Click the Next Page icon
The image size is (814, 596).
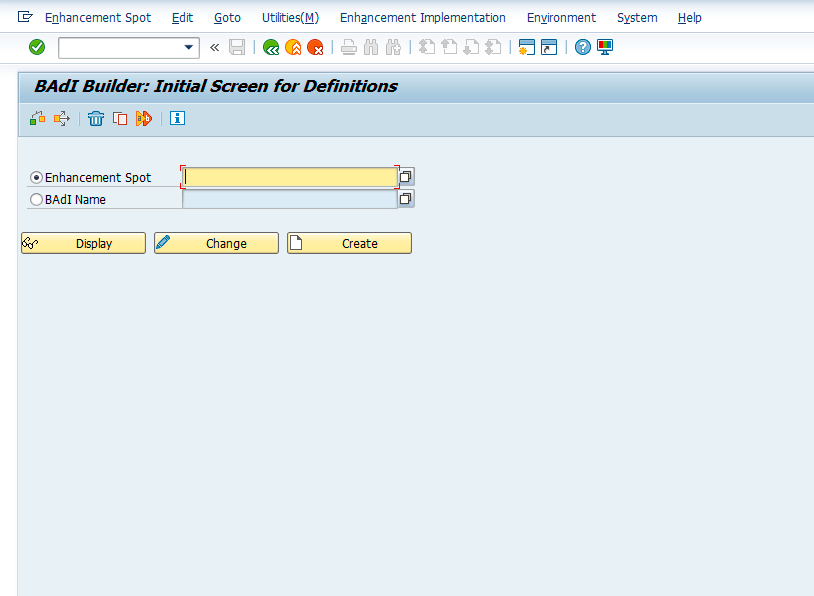pos(471,47)
